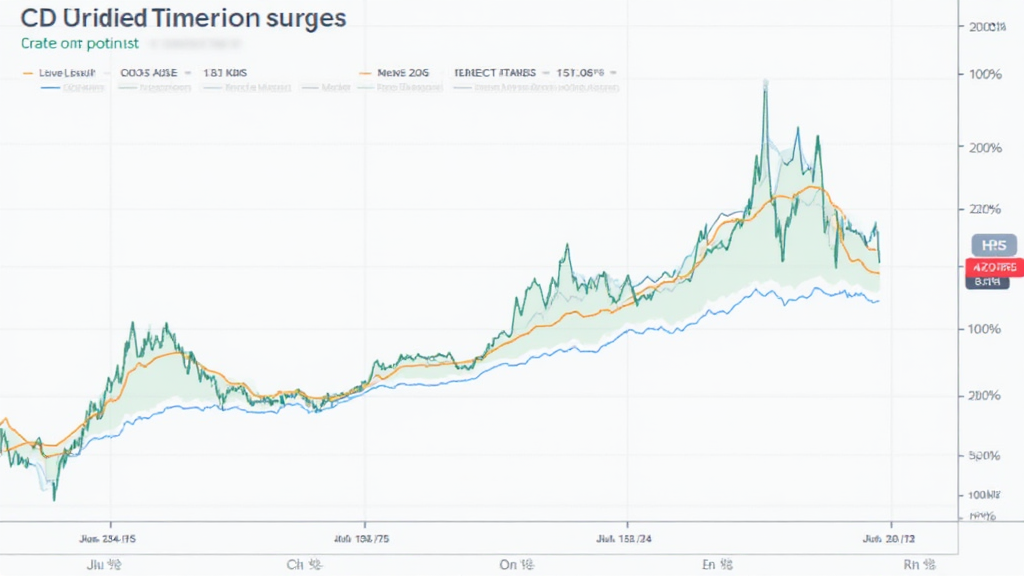The height and width of the screenshot is (576, 1024).
Task: Click the blue line legend marker in second row
Action: pos(50,88)
